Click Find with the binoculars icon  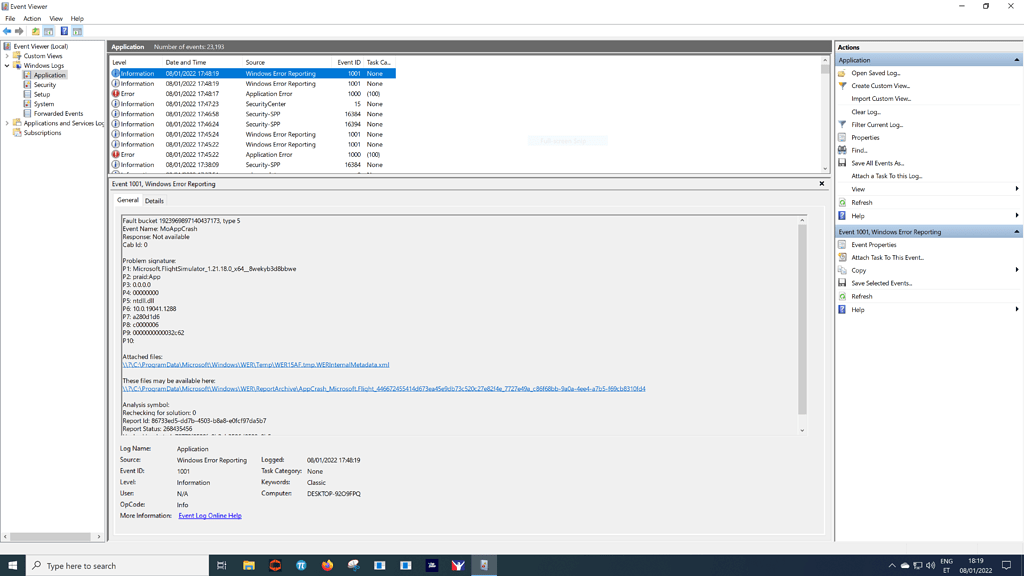(x=859, y=150)
